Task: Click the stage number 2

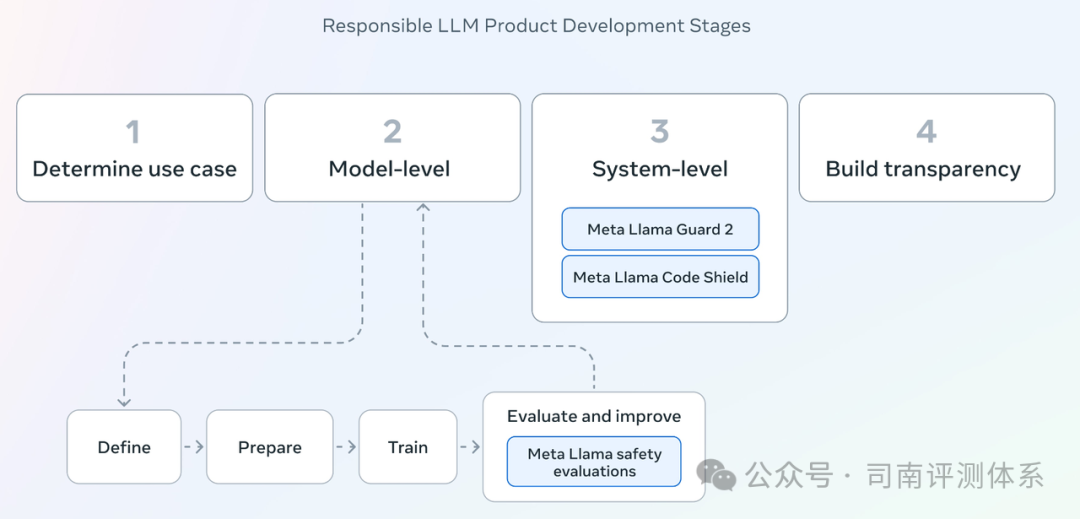Action: [393, 131]
